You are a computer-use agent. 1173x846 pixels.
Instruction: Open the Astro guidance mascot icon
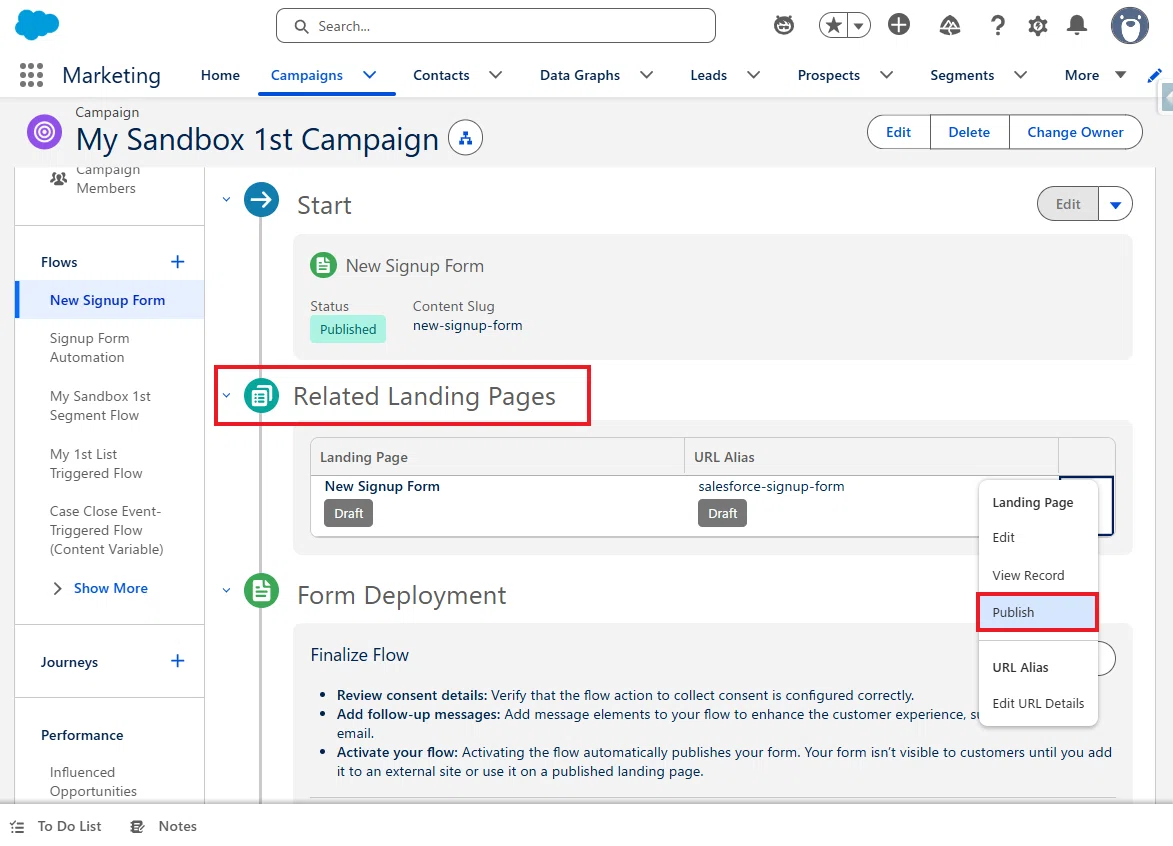click(783, 25)
